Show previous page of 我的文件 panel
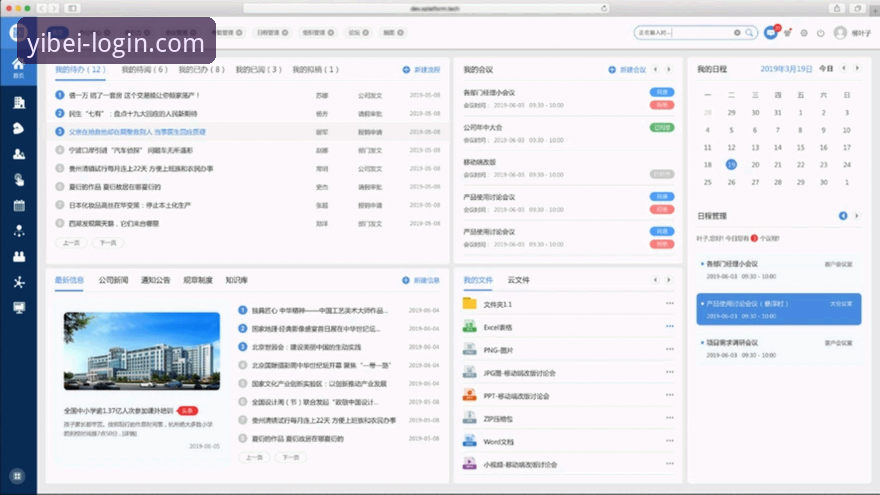Viewport: 880px width, 495px height. (656, 280)
